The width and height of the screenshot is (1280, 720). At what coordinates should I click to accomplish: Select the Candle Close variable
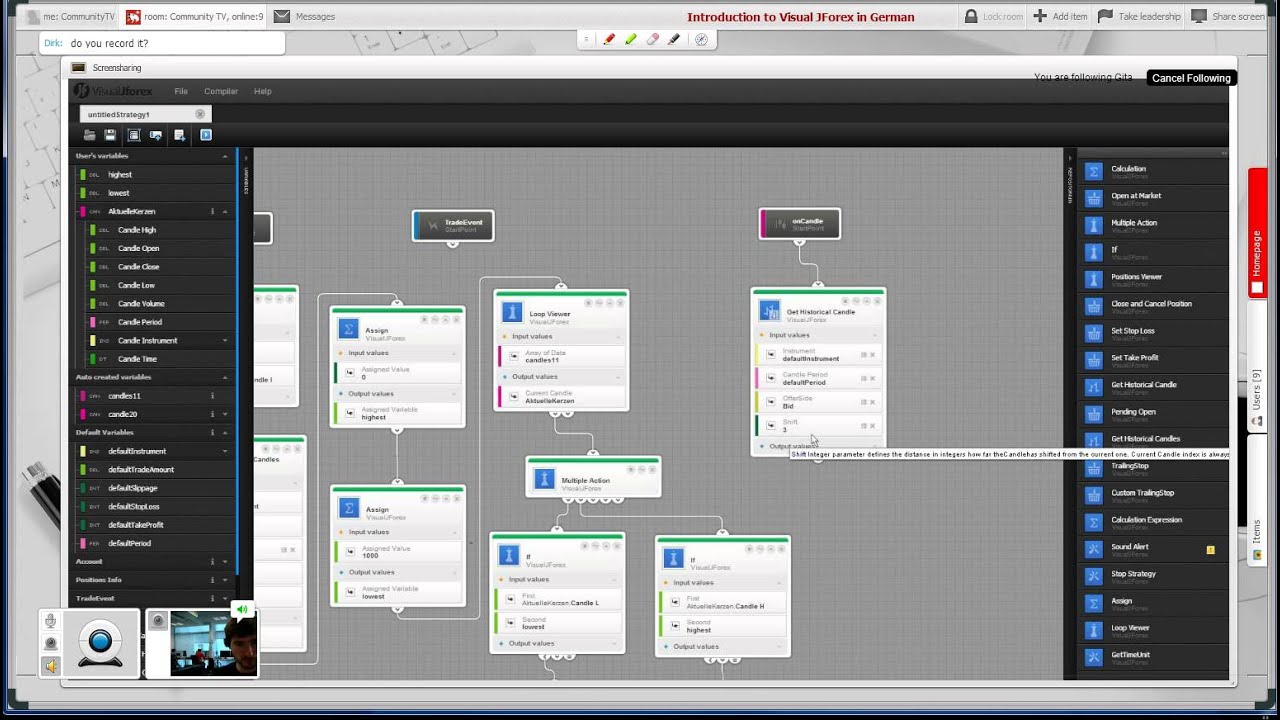[x=138, y=267]
